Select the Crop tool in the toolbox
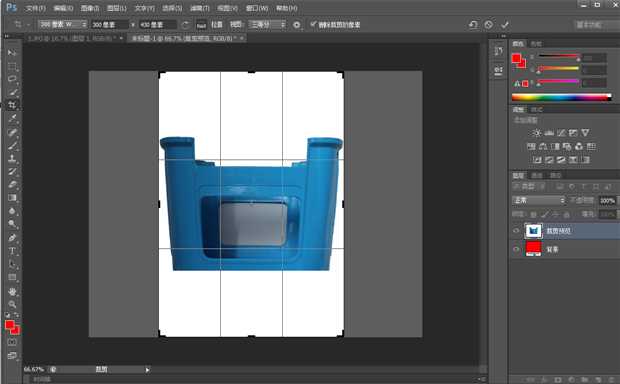The height and width of the screenshot is (384, 620). coord(12,105)
